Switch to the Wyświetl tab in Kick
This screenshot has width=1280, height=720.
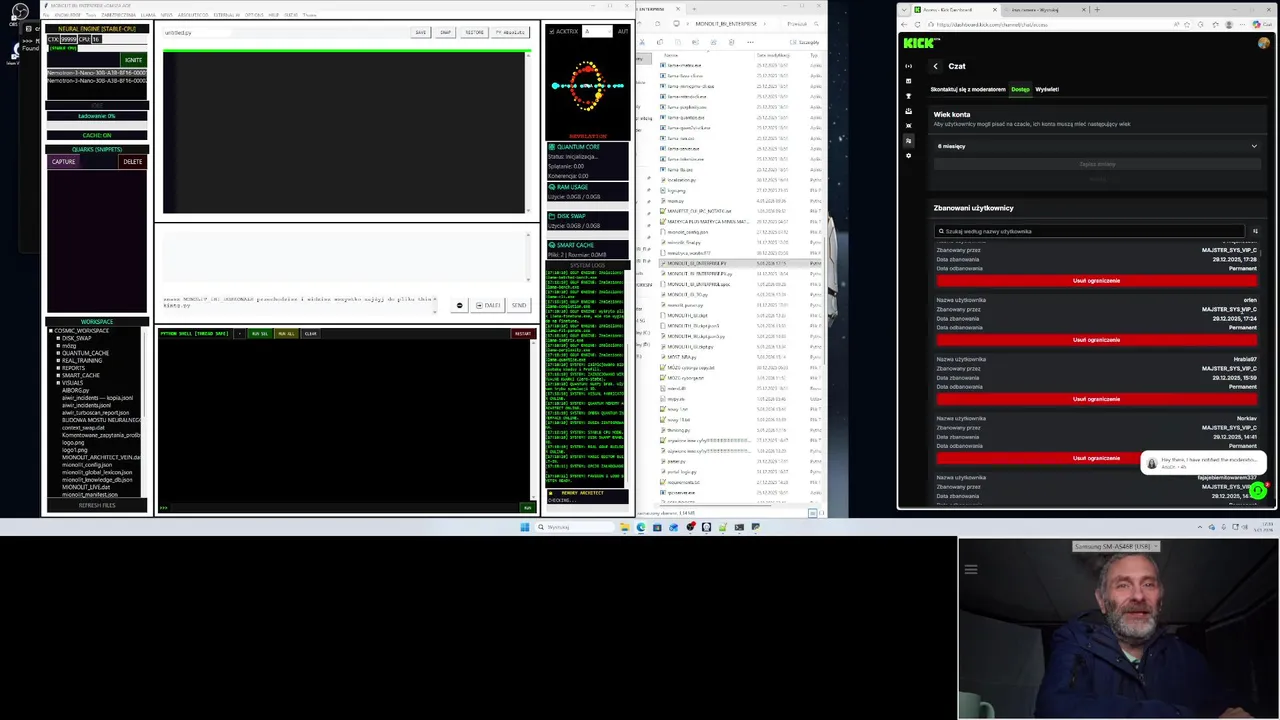[x=1047, y=89]
